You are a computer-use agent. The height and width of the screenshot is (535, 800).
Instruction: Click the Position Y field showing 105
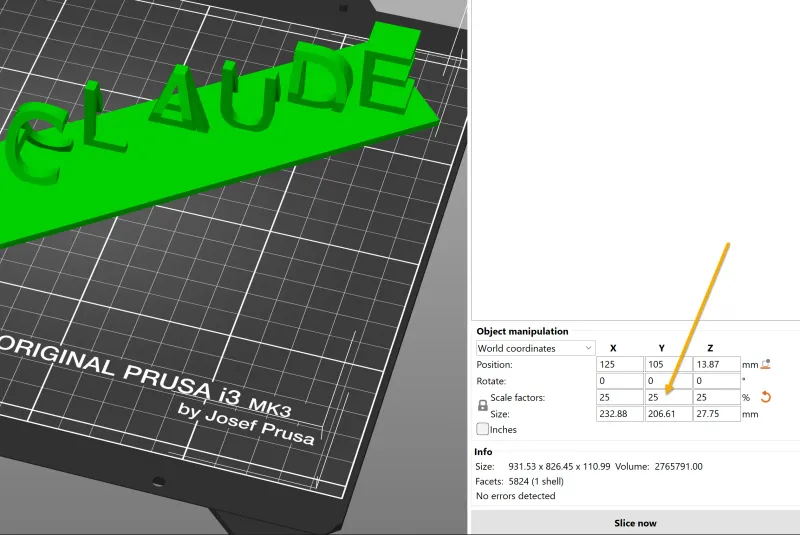pyautogui.click(x=668, y=364)
